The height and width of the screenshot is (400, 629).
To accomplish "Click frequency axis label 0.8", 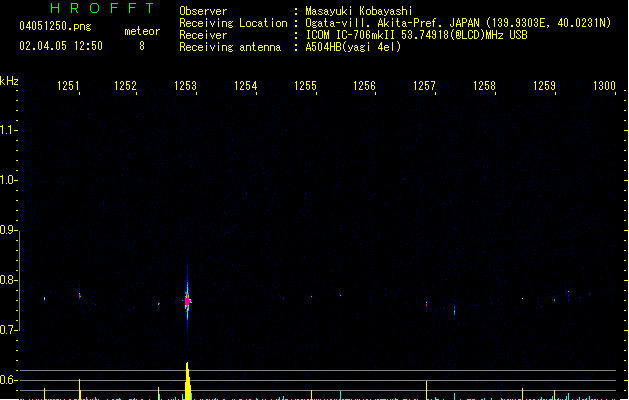I will click(7, 280).
